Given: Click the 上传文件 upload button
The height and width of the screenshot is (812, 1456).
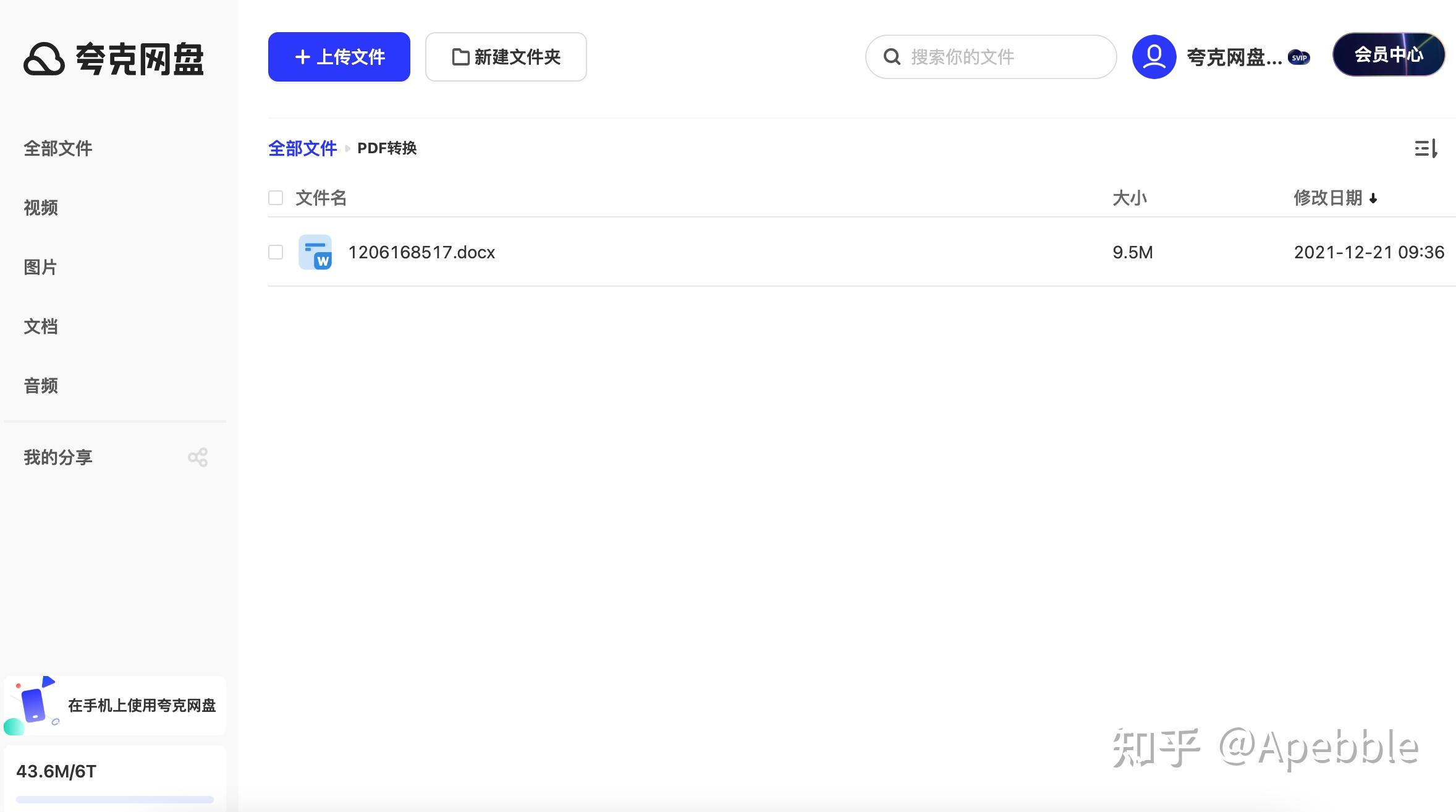Looking at the screenshot, I should (339, 57).
